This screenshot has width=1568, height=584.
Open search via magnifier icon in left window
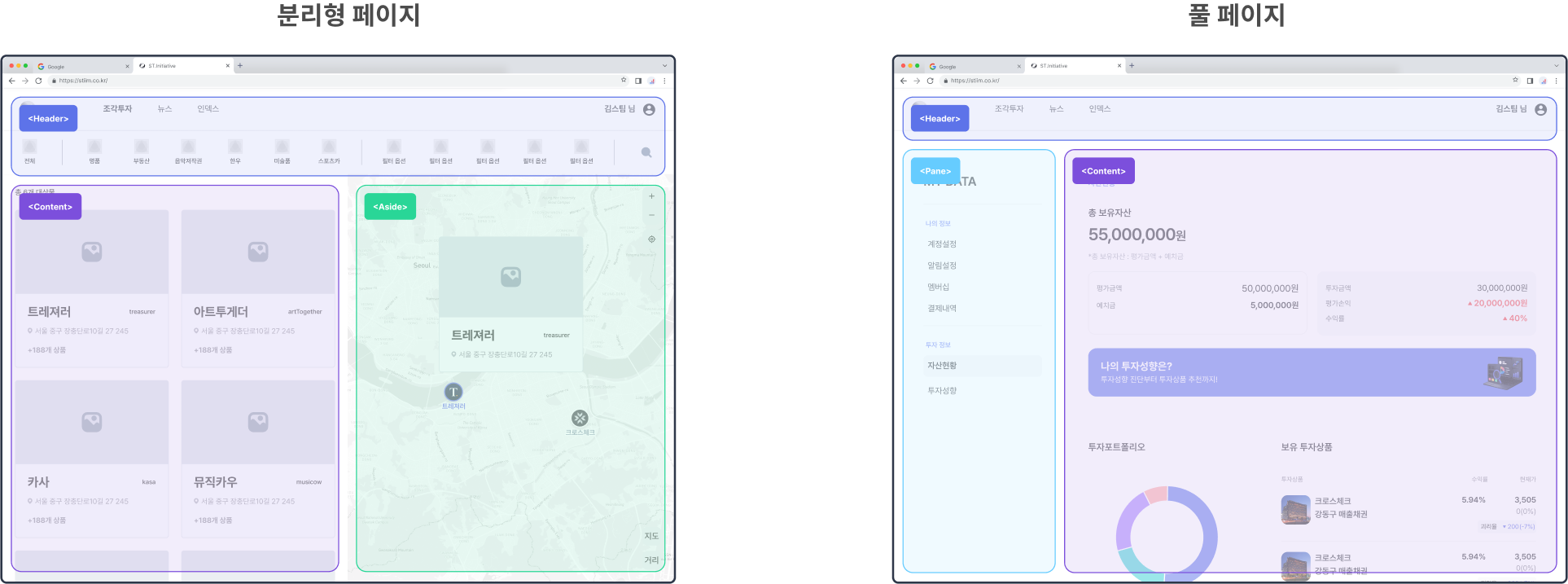point(646,152)
